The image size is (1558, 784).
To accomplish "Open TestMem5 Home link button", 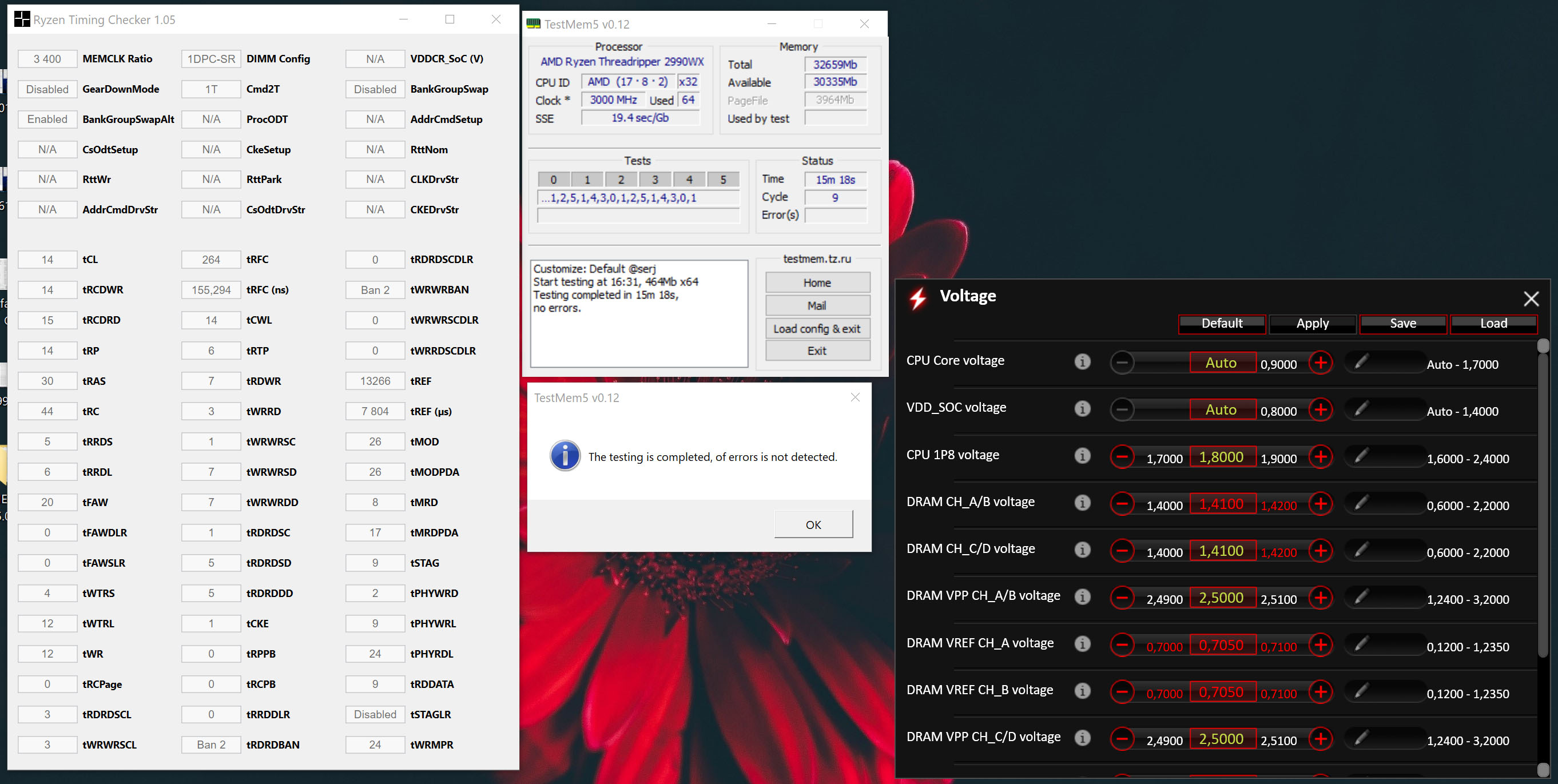I will pyautogui.click(x=817, y=283).
